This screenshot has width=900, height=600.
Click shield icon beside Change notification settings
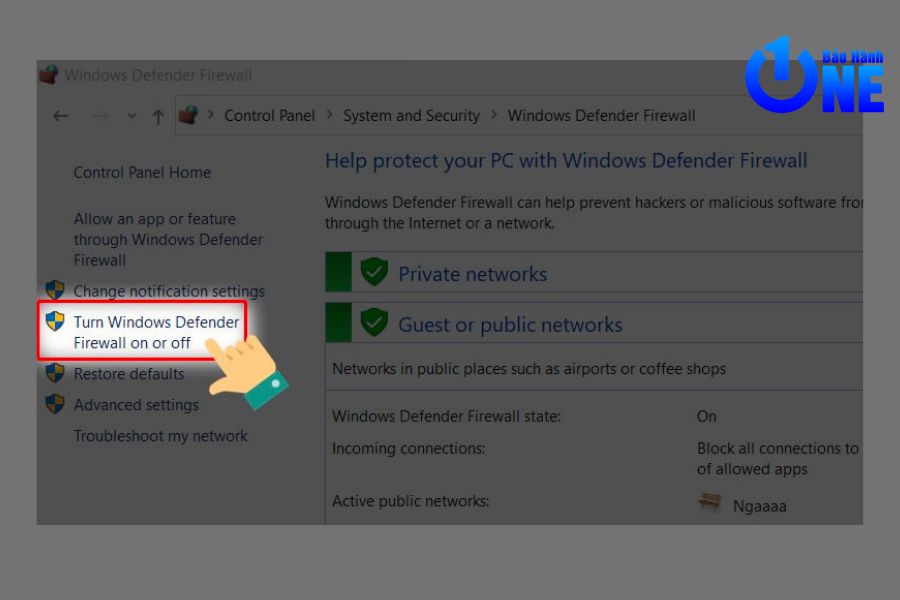point(55,291)
